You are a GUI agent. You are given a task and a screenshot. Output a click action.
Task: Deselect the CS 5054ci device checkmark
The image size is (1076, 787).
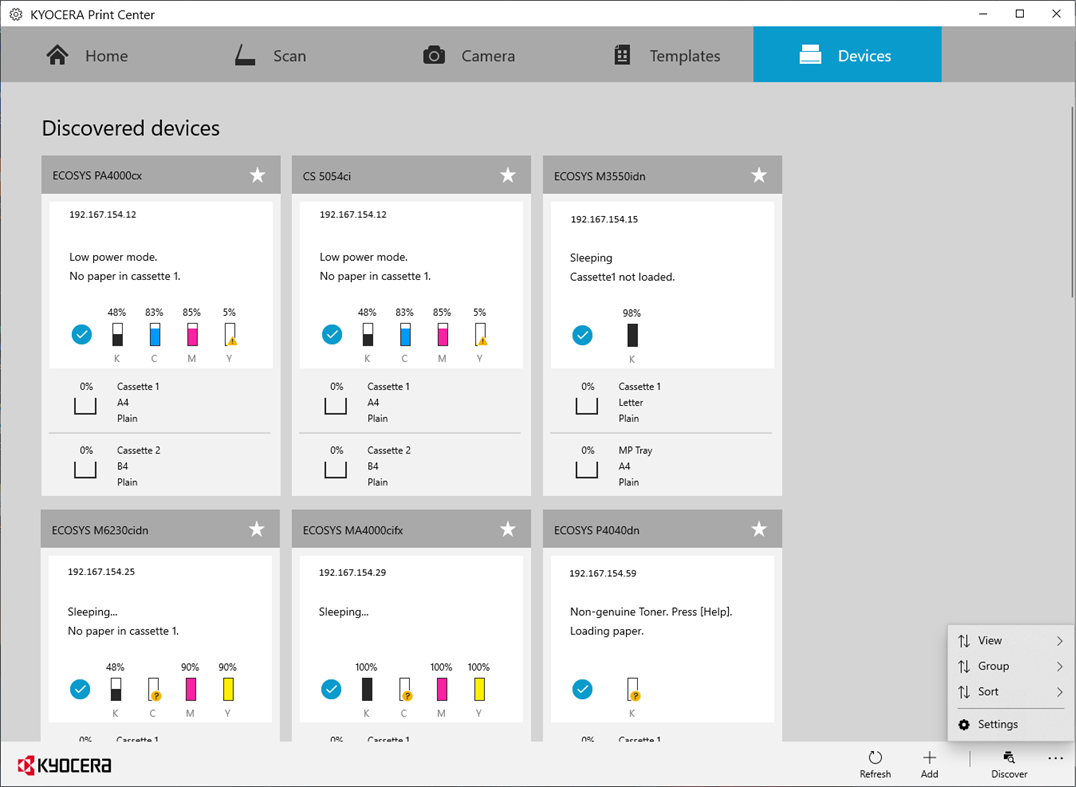tap(331, 334)
